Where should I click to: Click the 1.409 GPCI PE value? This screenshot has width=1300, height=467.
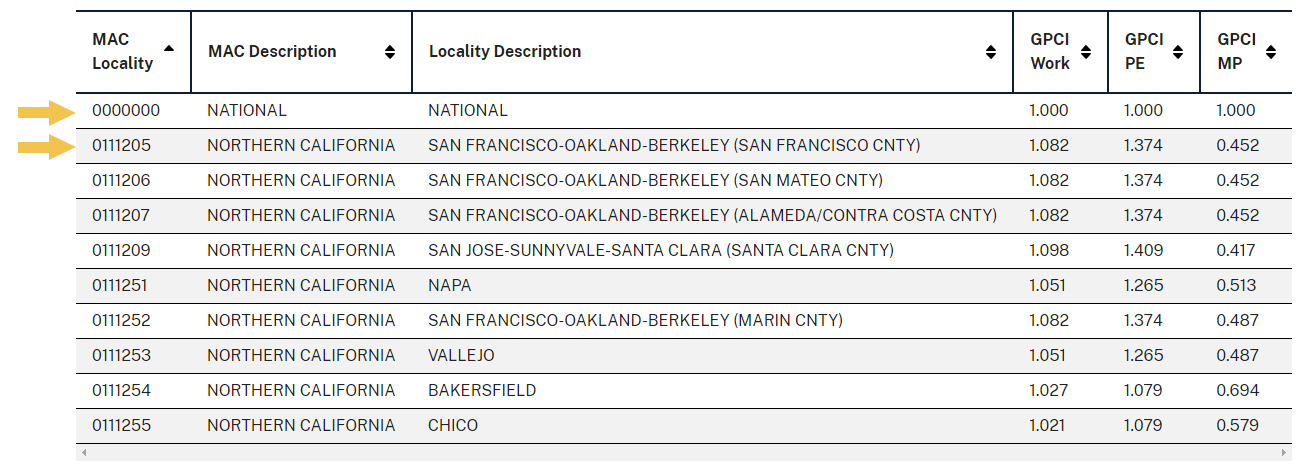[1143, 251]
